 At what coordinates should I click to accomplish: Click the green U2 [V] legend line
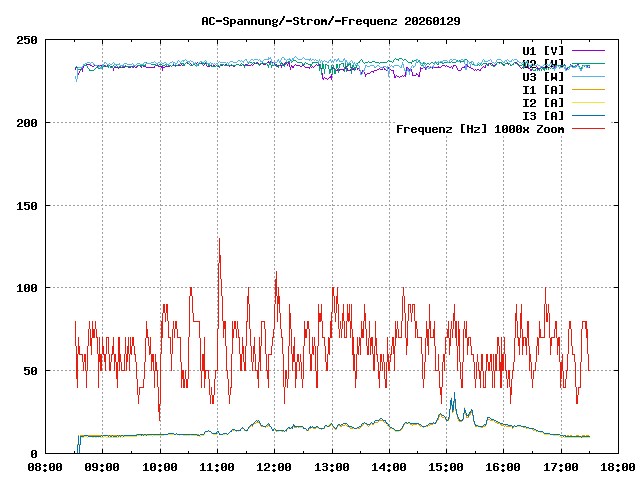[x=588, y=63]
